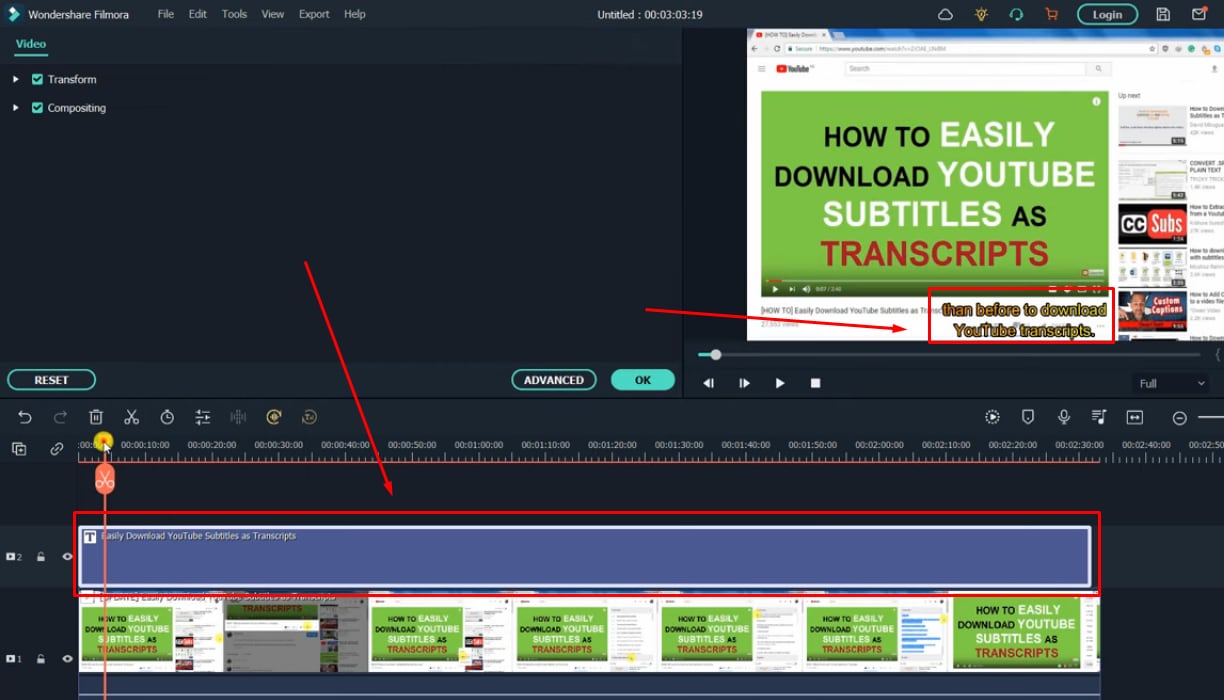Click the audio waveform icon
This screenshot has width=1224, height=700.
[238, 417]
